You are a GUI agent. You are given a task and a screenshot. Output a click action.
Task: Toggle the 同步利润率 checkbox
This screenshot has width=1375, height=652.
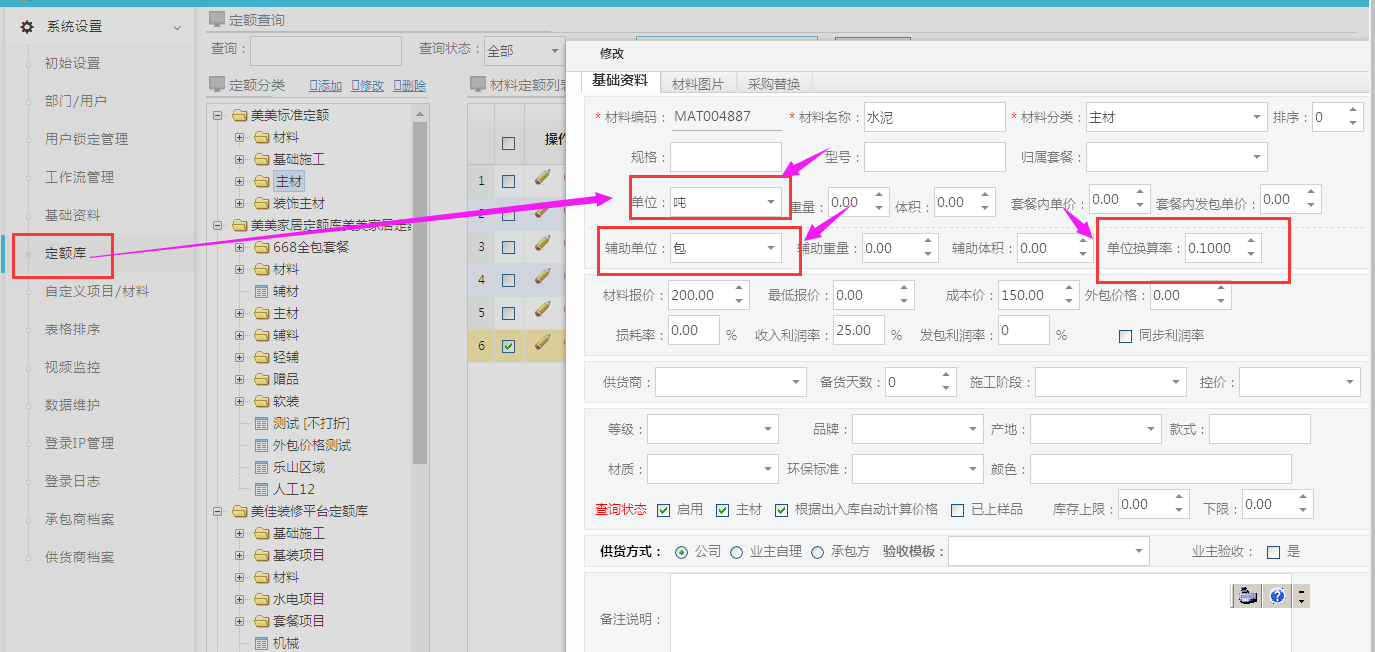(x=1125, y=336)
